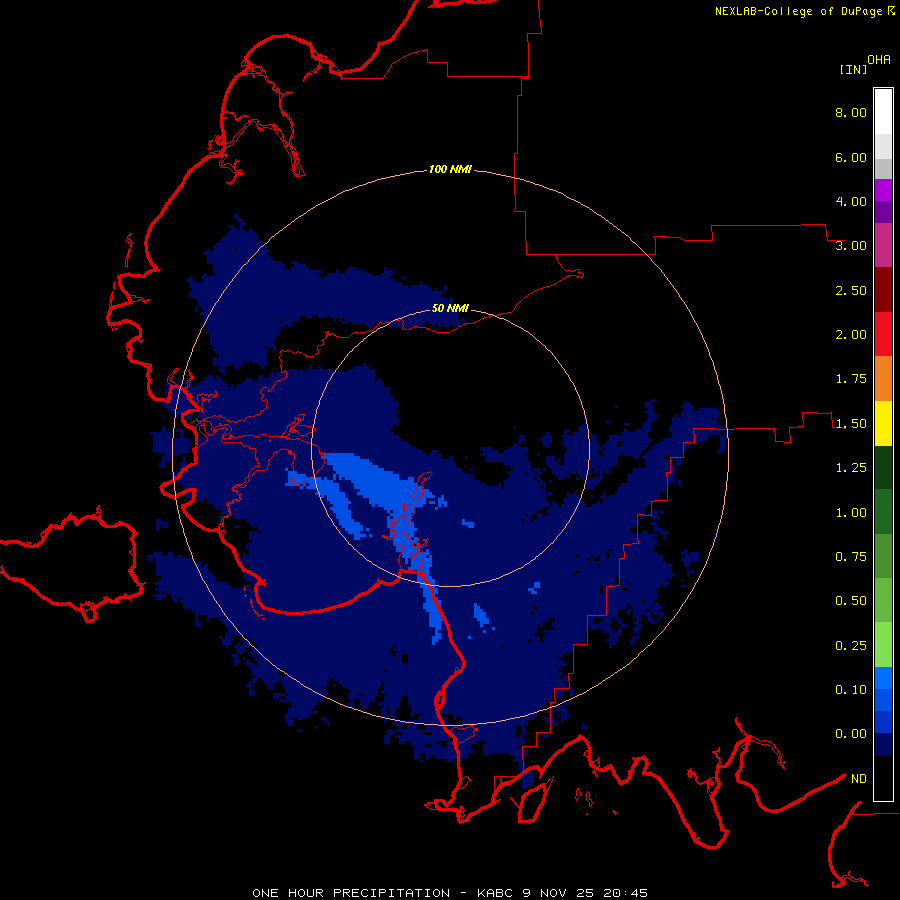Image resolution: width=900 pixels, height=900 pixels.
Task: Click the 100 NMI range ring label
Action: coord(450,169)
